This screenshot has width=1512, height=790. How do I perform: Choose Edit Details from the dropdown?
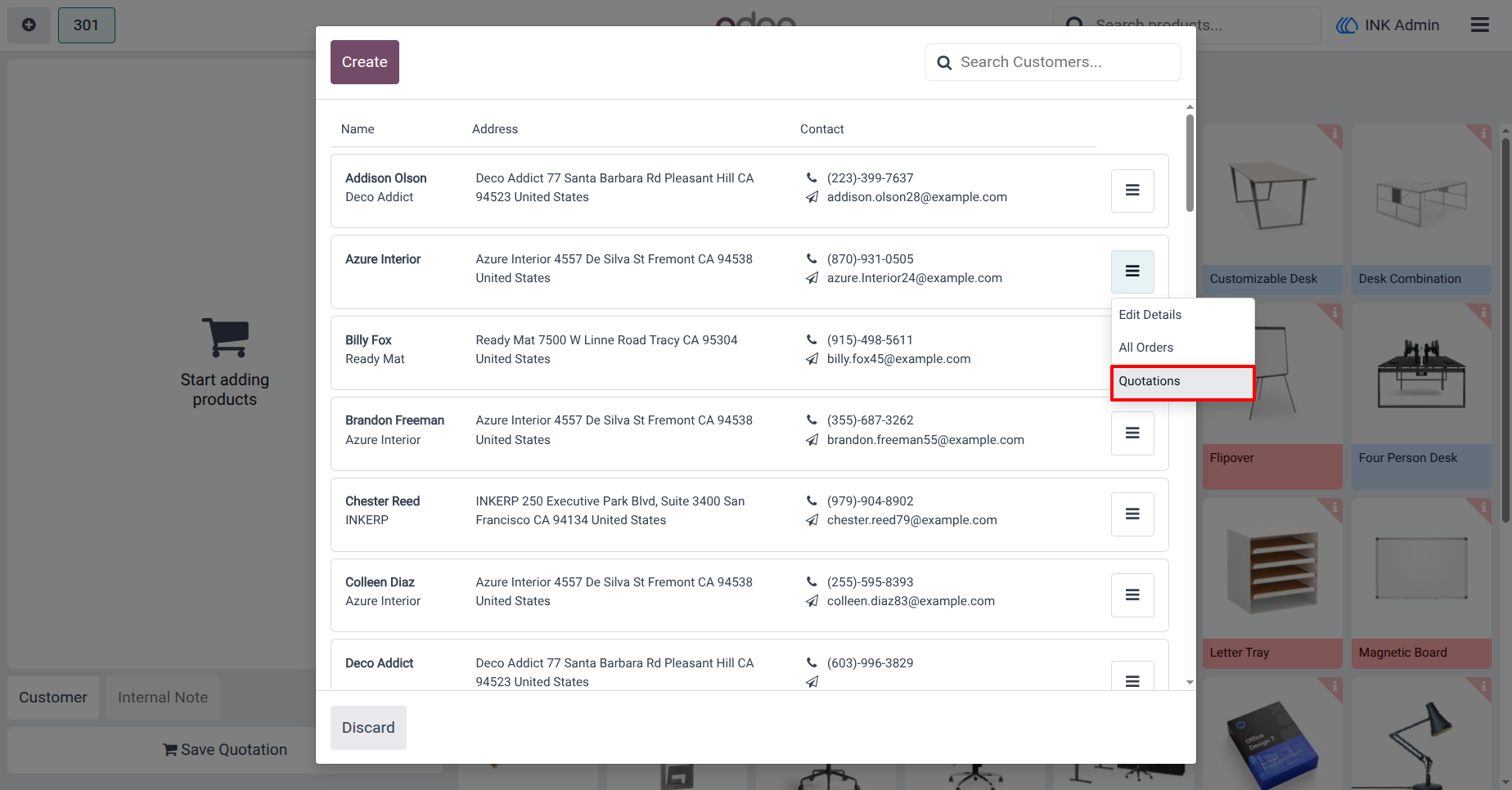click(1182, 315)
